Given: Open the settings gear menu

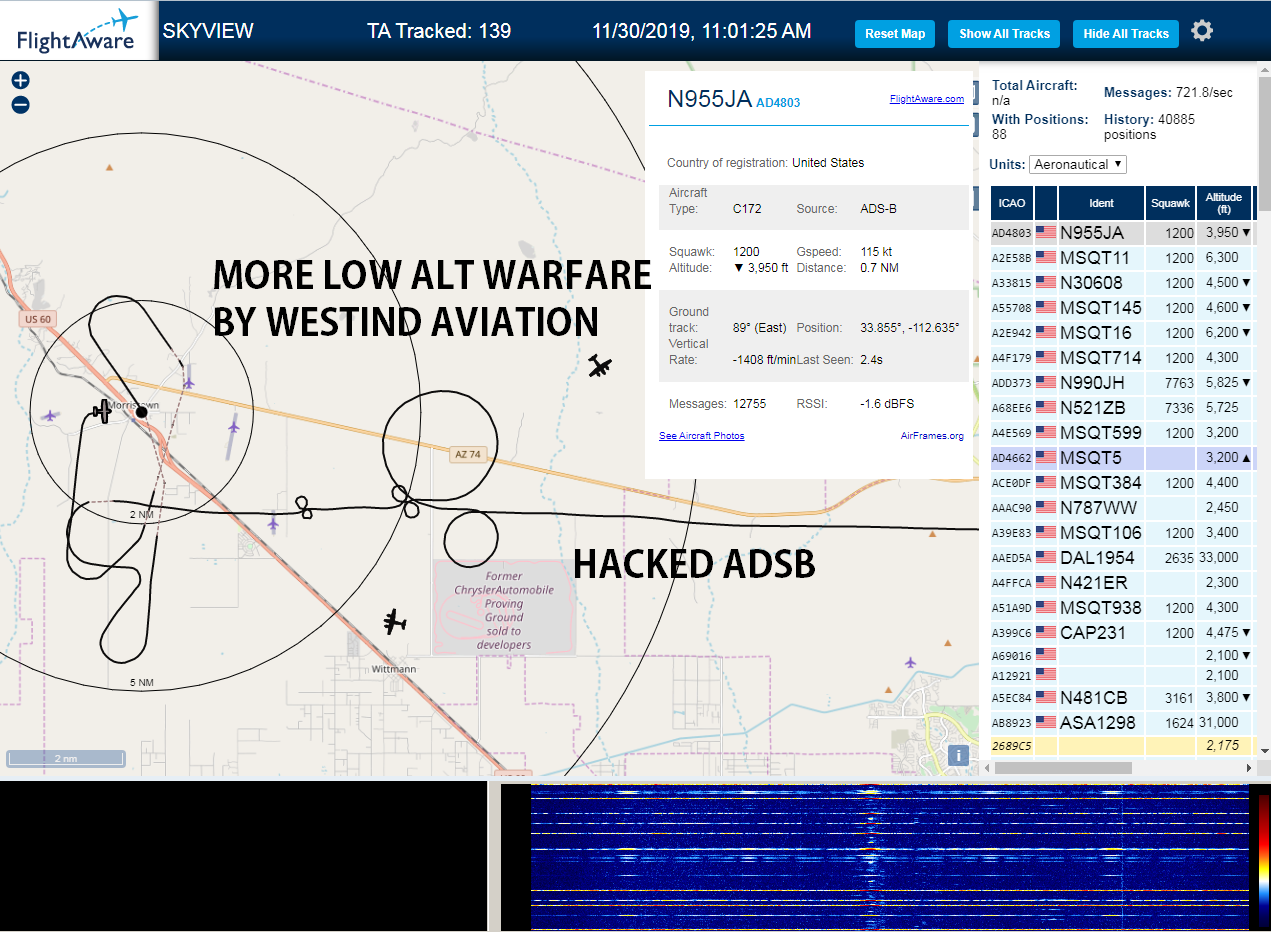Looking at the screenshot, I should click(x=1202, y=31).
